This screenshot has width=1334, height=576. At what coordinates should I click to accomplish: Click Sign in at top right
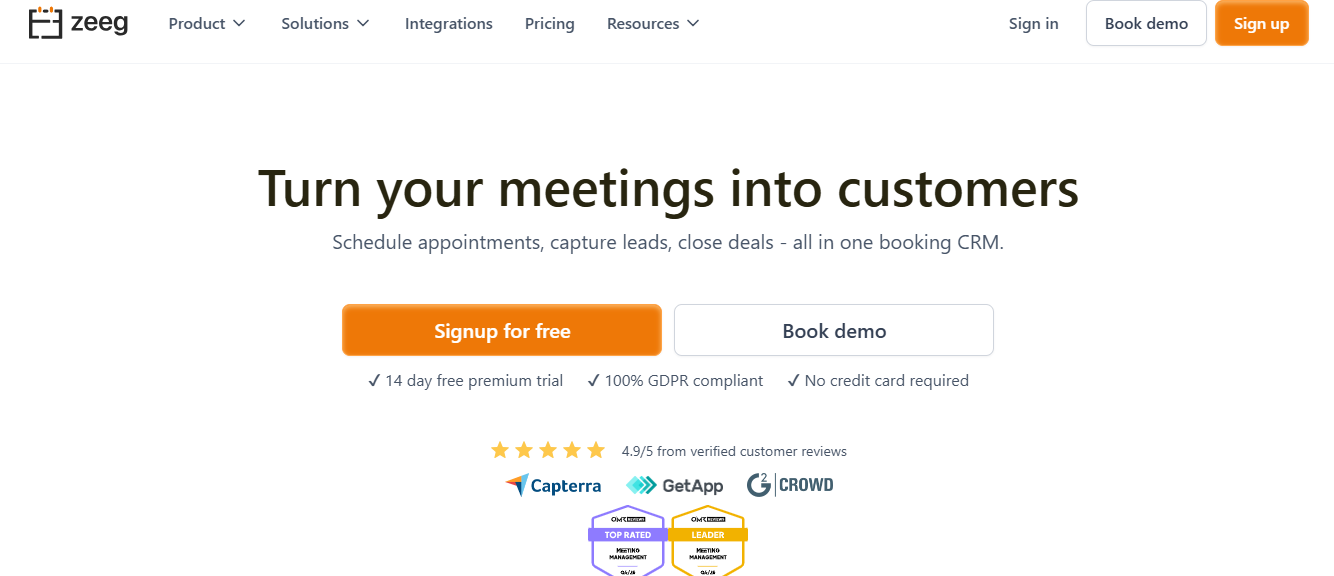click(x=1033, y=23)
